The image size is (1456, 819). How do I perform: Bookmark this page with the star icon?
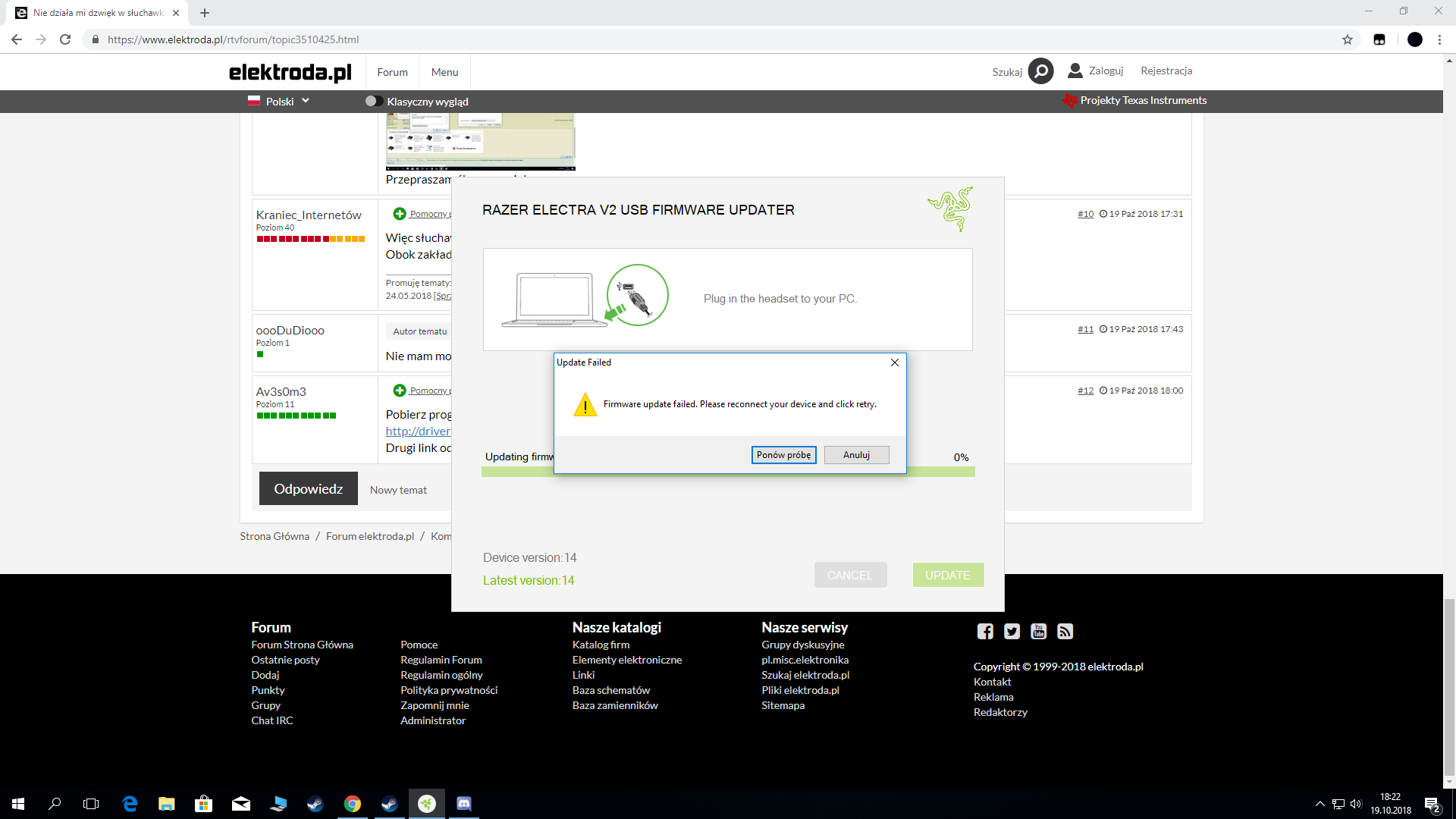[1348, 39]
